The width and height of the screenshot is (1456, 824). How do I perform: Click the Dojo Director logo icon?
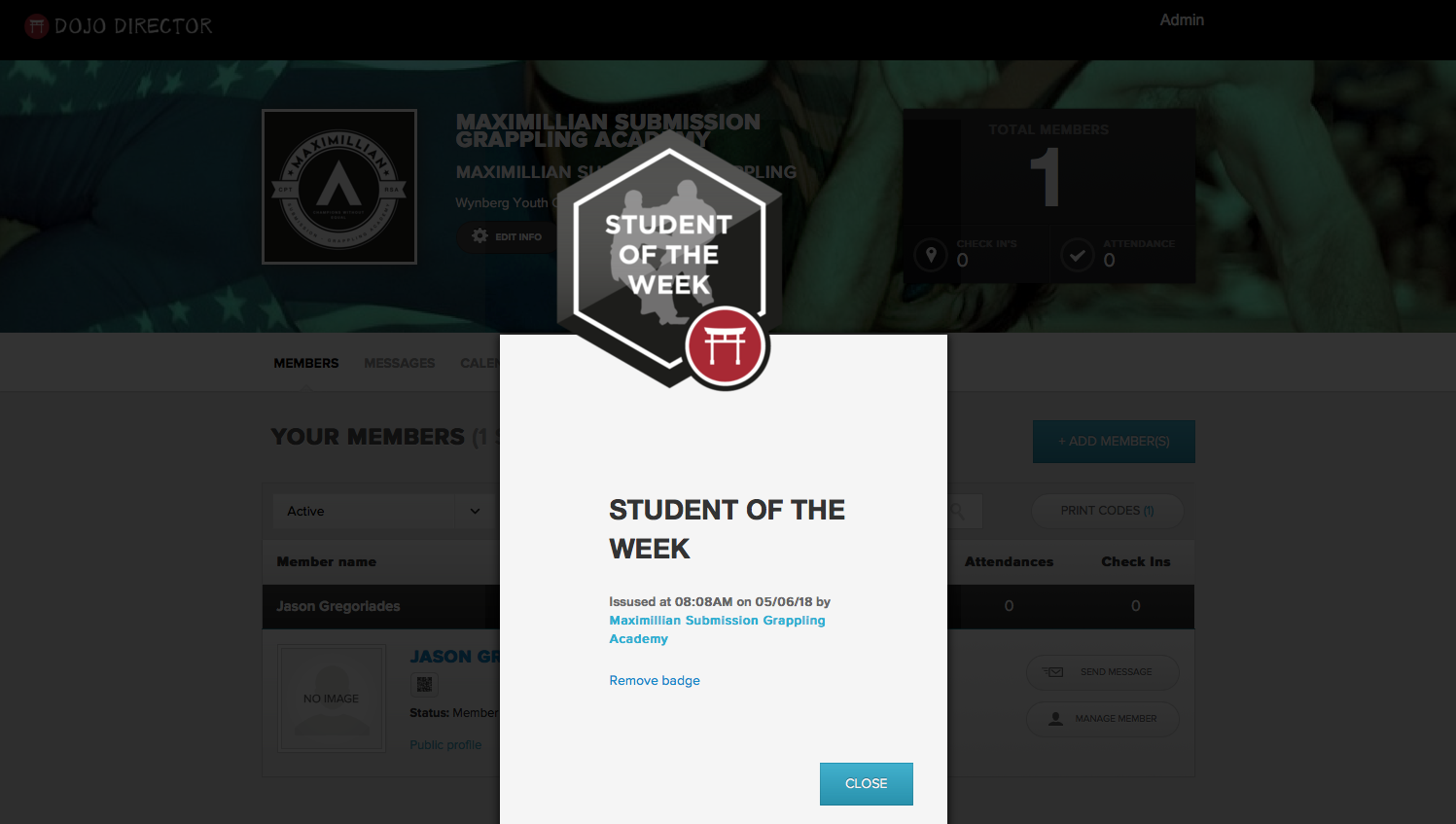click(x=36, y=26)
